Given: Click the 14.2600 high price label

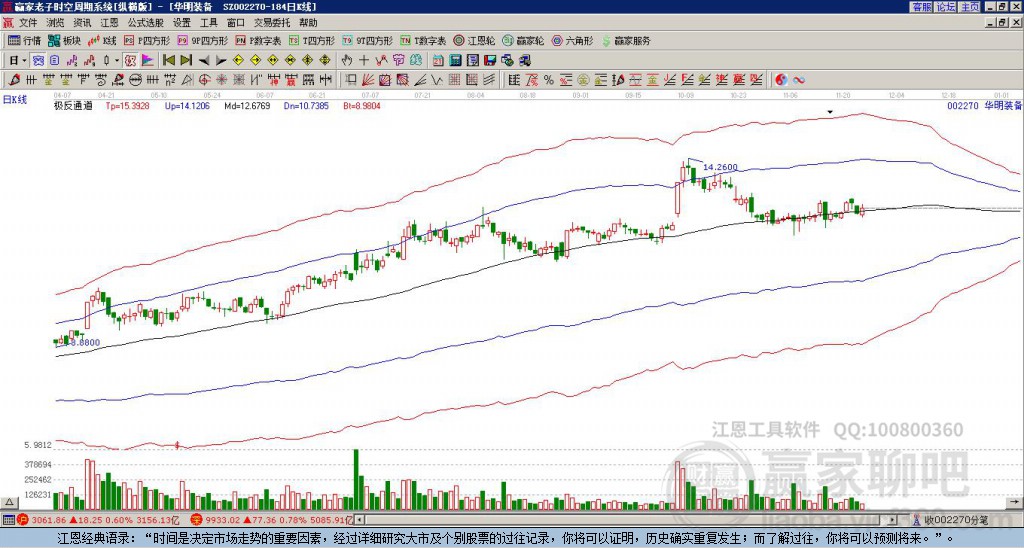Looking at the screenshot, I should pos(720,167).
